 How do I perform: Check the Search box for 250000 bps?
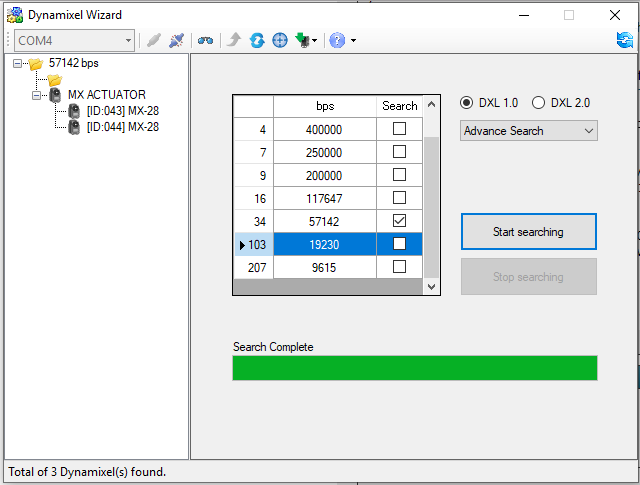tap(399, 152)
